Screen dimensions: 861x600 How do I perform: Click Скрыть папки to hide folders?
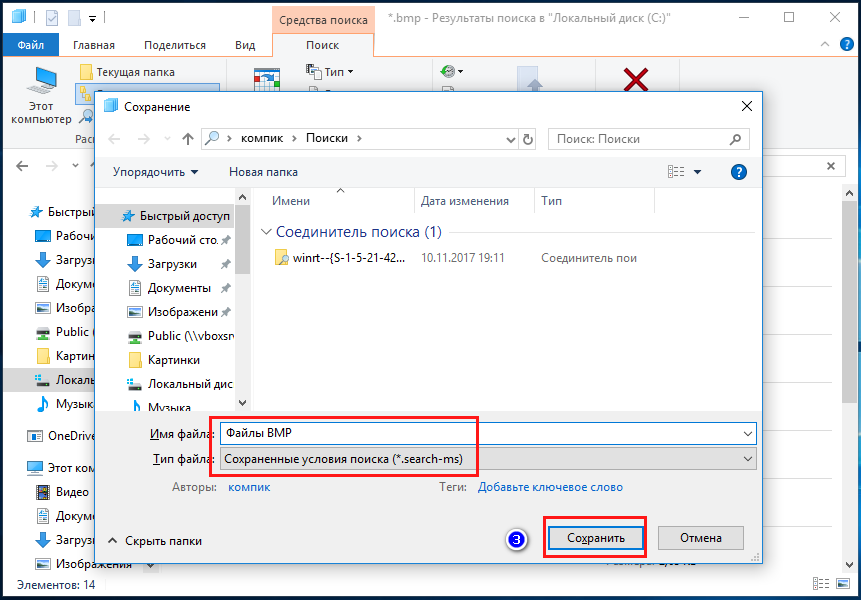[x=155, y=541]
